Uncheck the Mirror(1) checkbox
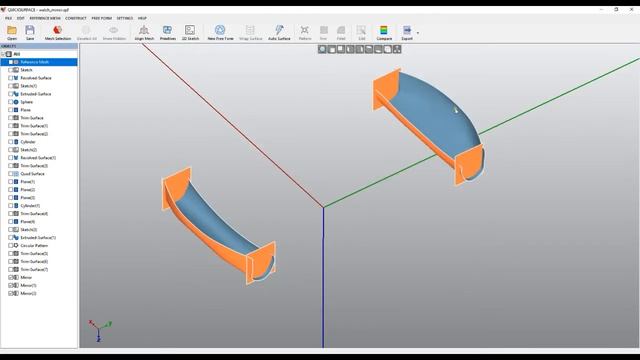 point(11,286)
